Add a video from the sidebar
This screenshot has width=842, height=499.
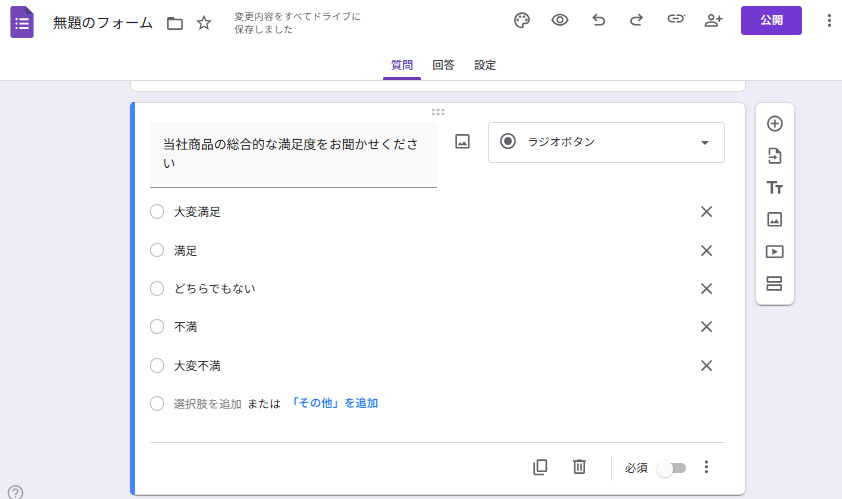tap(774, 252)
